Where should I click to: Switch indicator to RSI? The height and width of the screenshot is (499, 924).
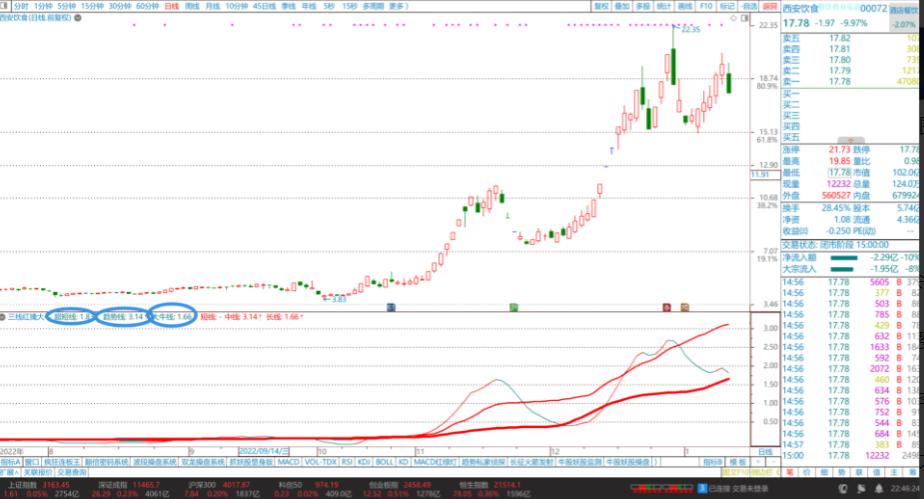[346, 462]
